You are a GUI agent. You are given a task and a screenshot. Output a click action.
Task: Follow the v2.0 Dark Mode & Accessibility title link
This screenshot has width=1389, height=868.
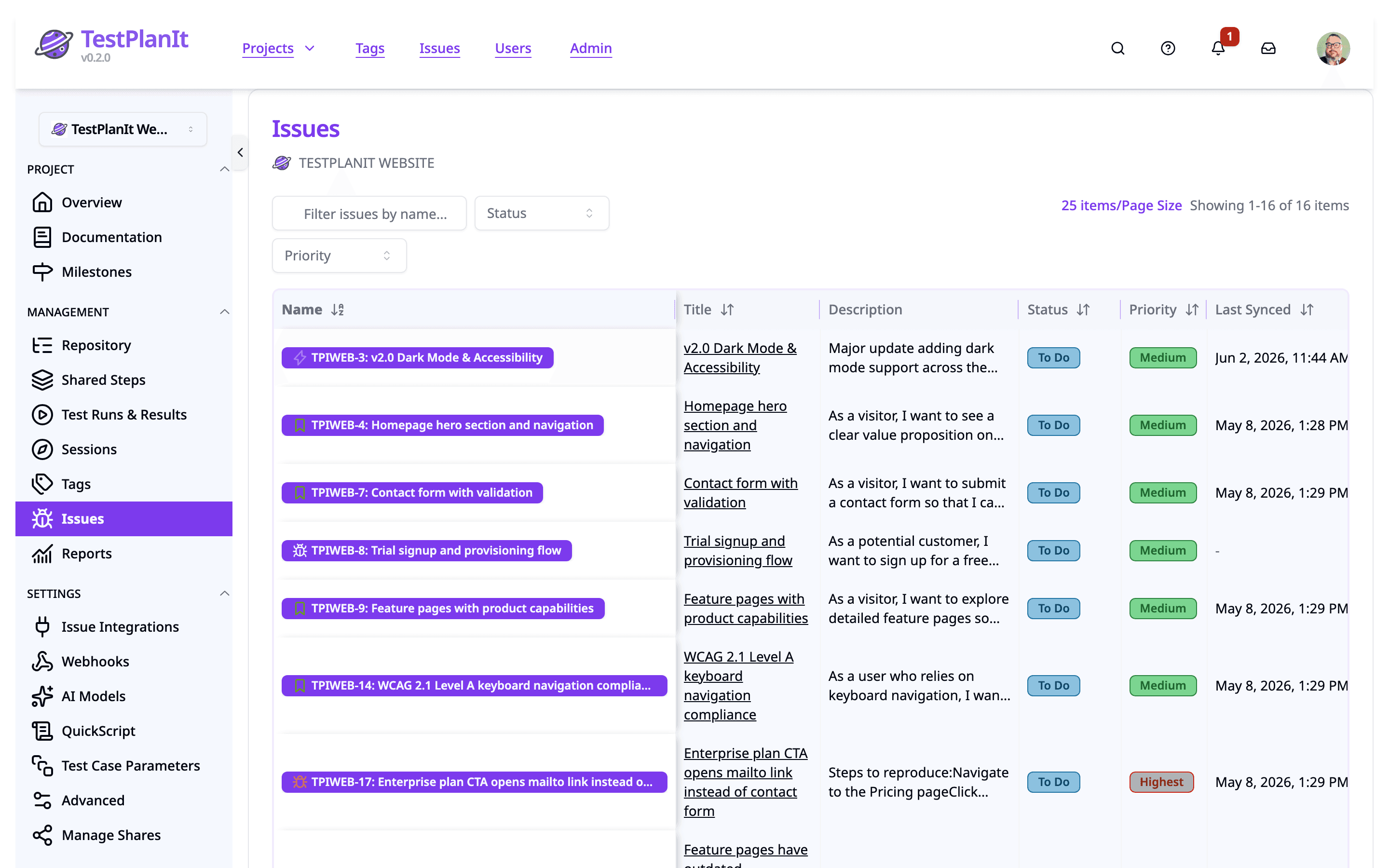coord(740,358)
